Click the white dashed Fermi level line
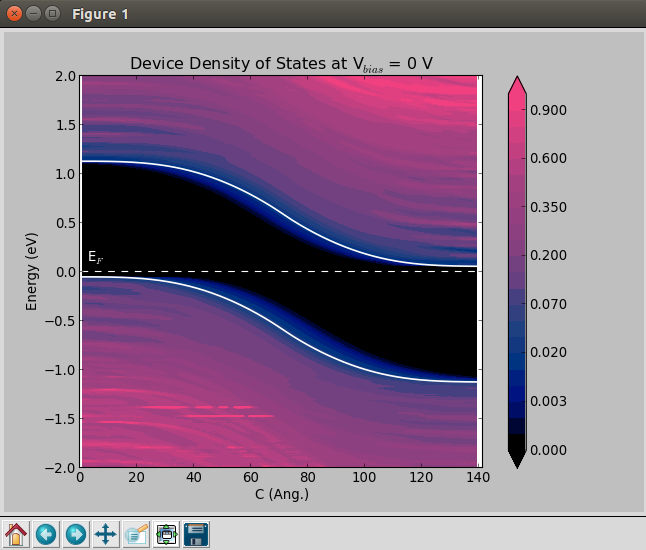The width and height of the screenshot is (646, 550). tap(279, 271)
